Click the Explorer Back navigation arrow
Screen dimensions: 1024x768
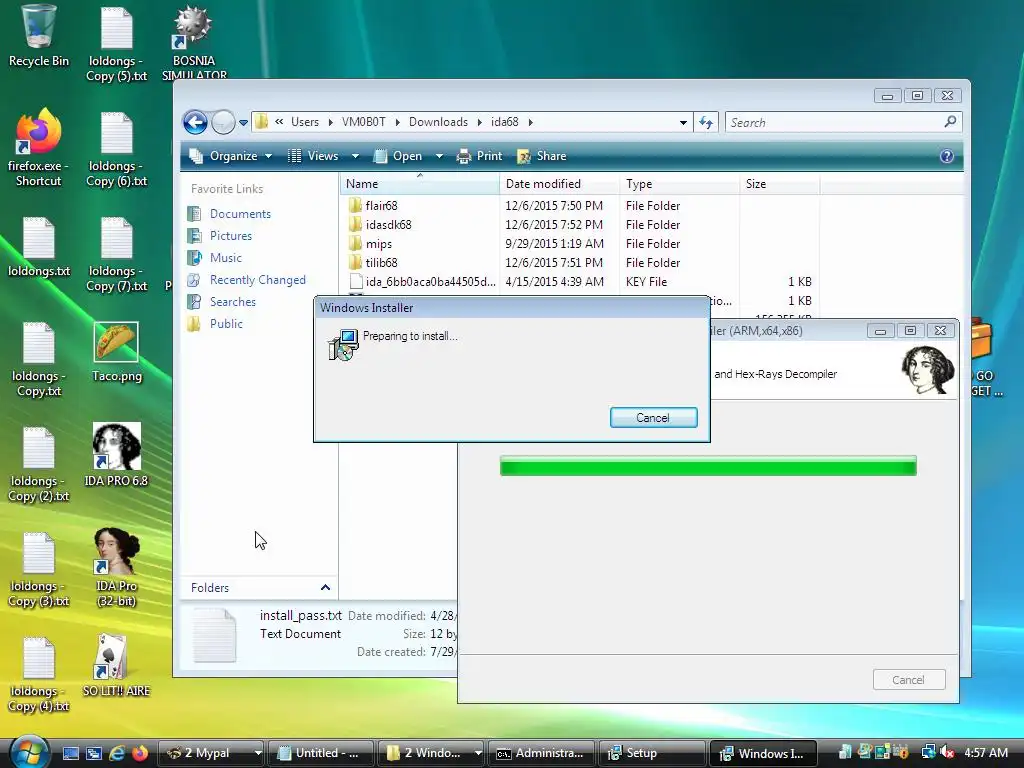point(195,122)
